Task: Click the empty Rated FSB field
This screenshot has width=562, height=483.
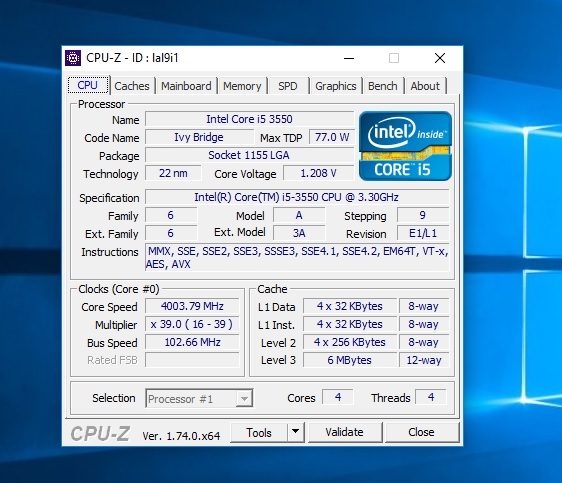Action: click(x=192, y=360)
